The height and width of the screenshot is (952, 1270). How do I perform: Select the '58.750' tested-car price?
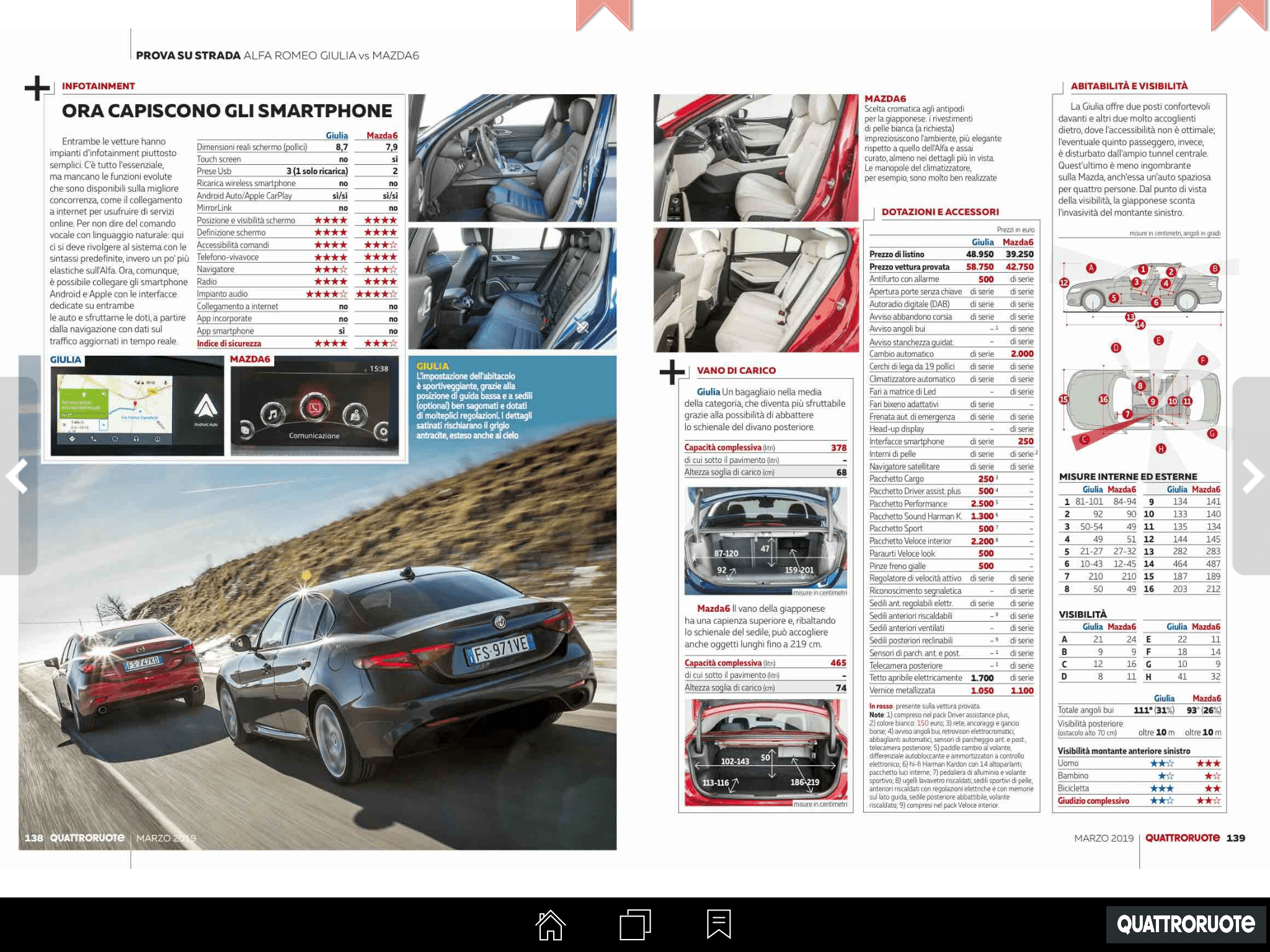[980, 267]
